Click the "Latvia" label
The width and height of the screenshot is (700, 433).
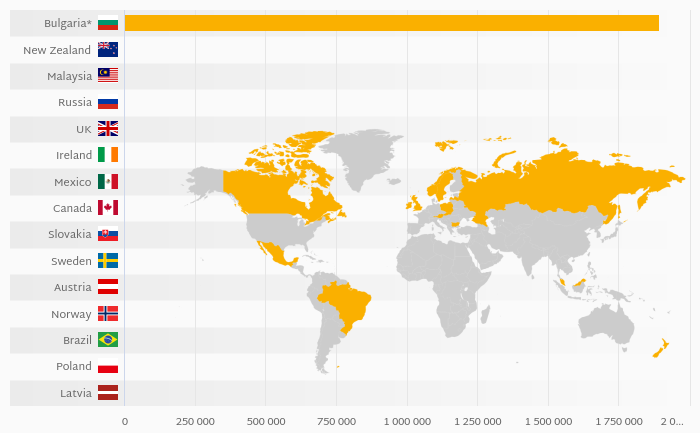[x=75, y=393]
